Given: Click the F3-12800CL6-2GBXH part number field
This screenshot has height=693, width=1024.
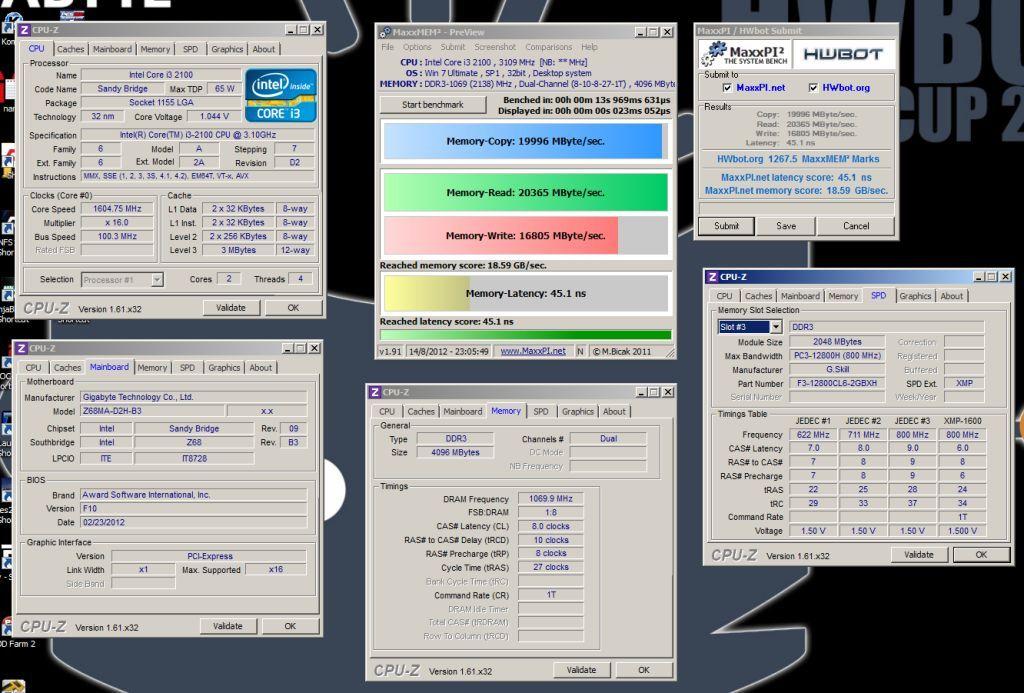Looking at the screenshot, I should [x=837, y=383].
